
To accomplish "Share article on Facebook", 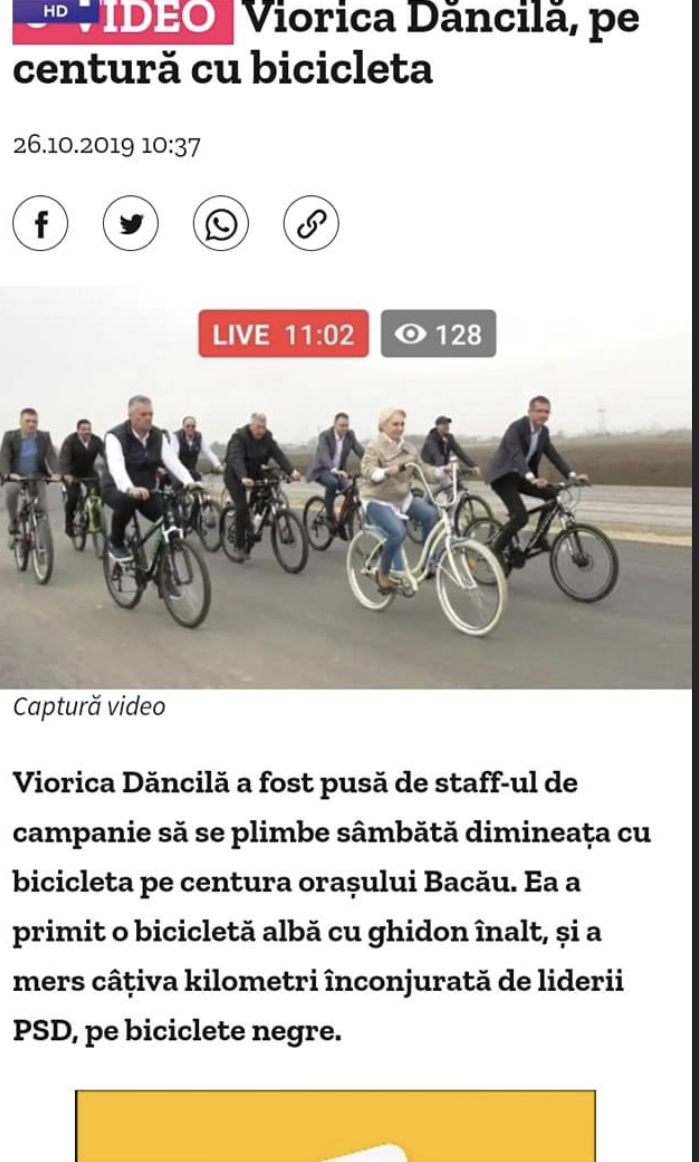I will (40, 223).
